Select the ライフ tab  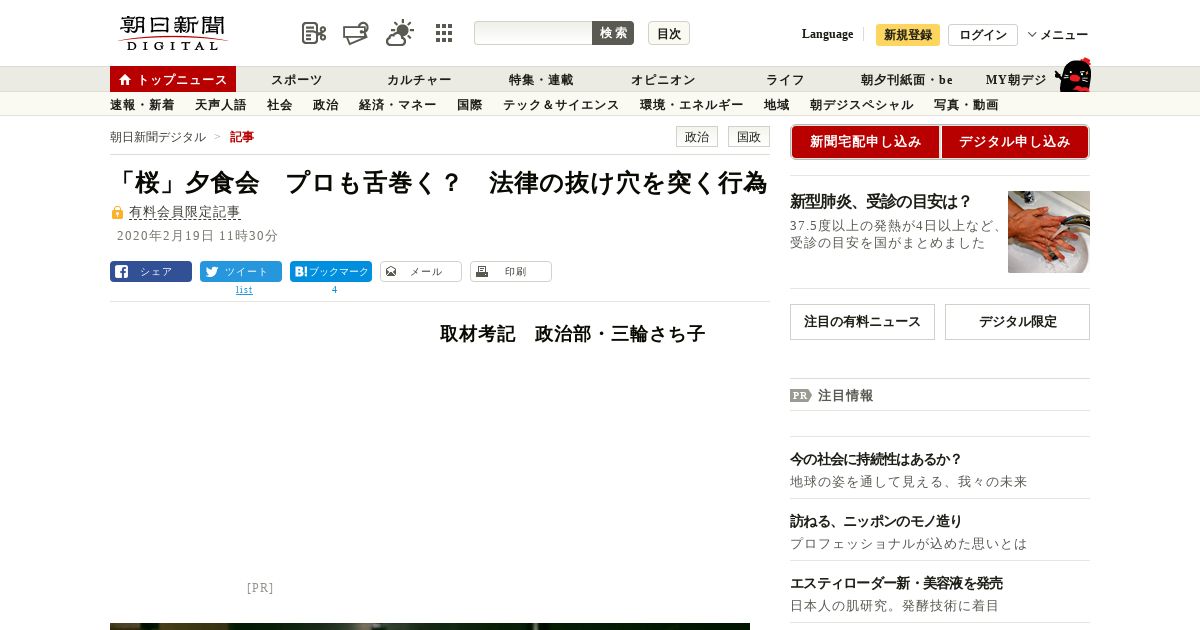(785, 80)
